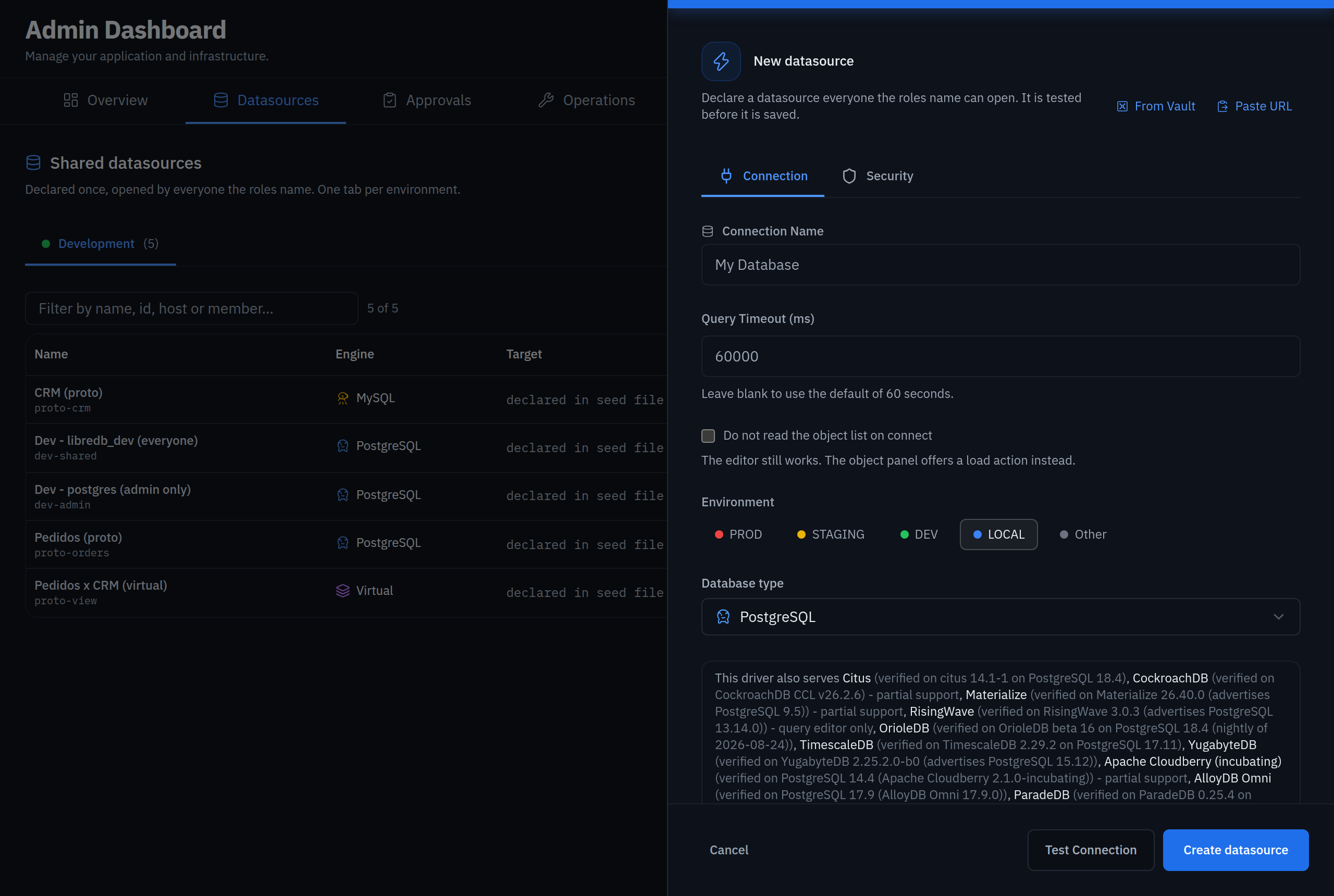Screen dimensions: 1334x896
Task: Click the PostgreSQL icon in Pedidos (proto) row
Action: tap(342, 543)
